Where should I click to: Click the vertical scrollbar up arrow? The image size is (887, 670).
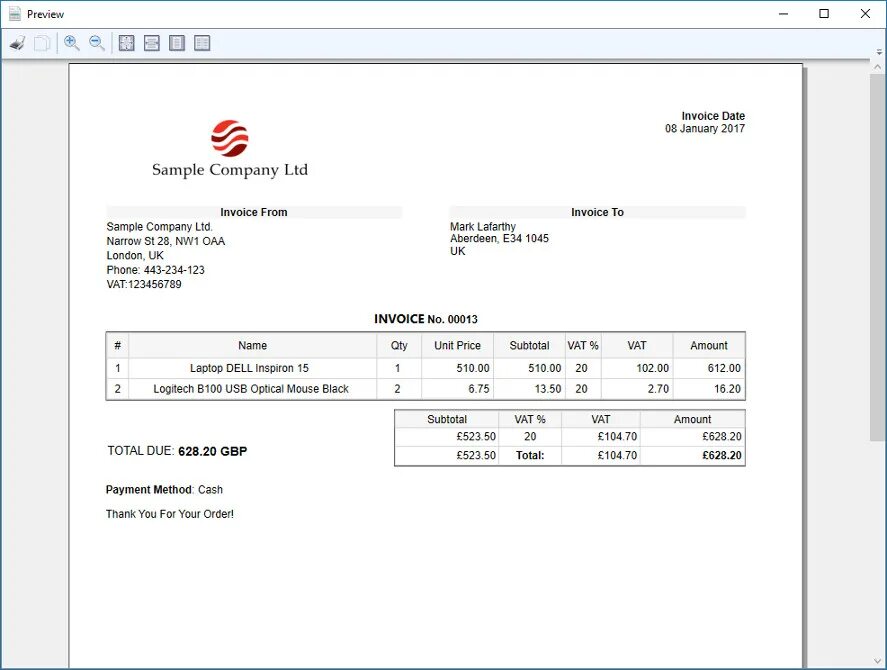[x=878, y=67]
